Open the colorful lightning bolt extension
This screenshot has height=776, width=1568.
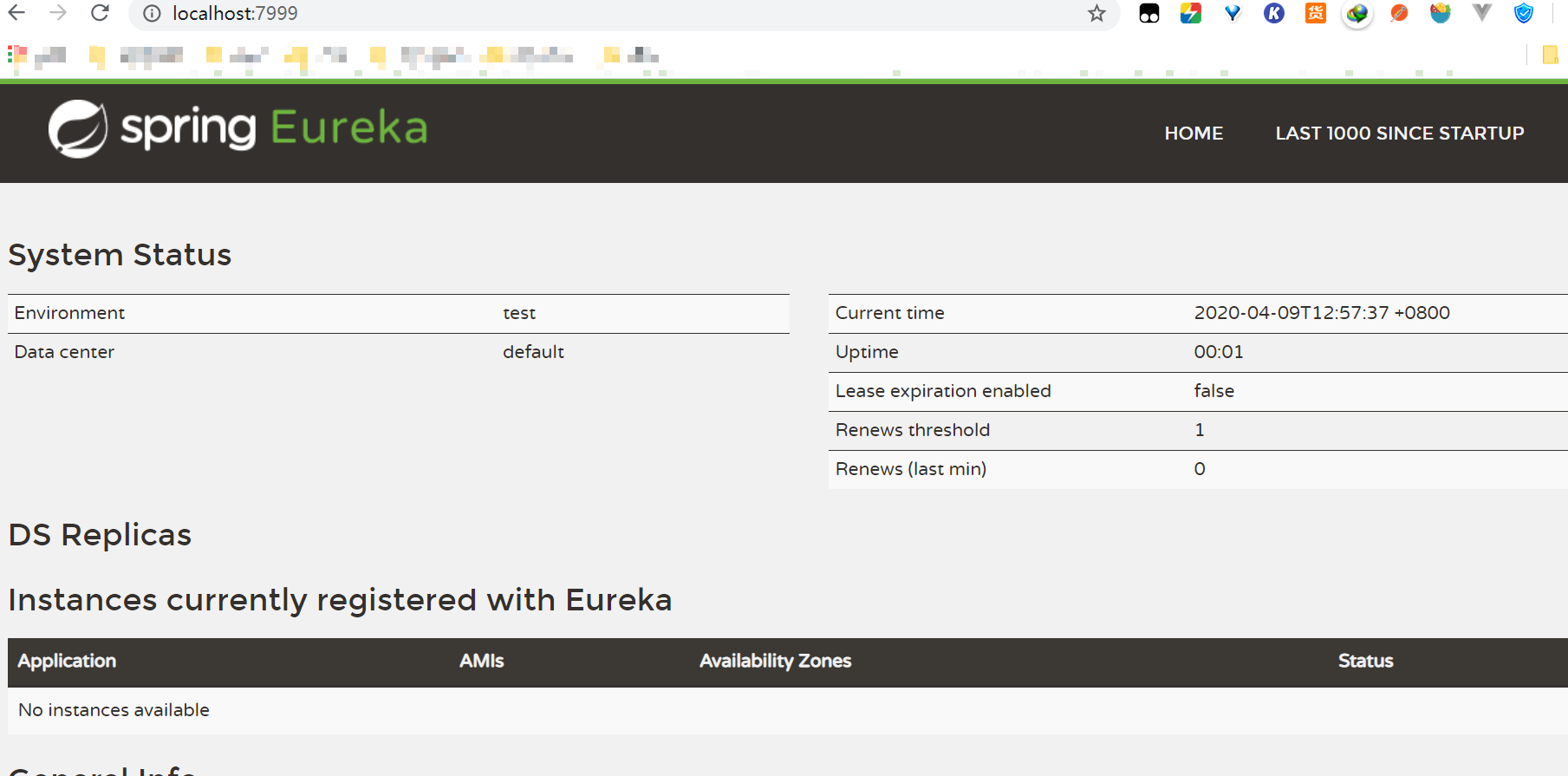1191,13
